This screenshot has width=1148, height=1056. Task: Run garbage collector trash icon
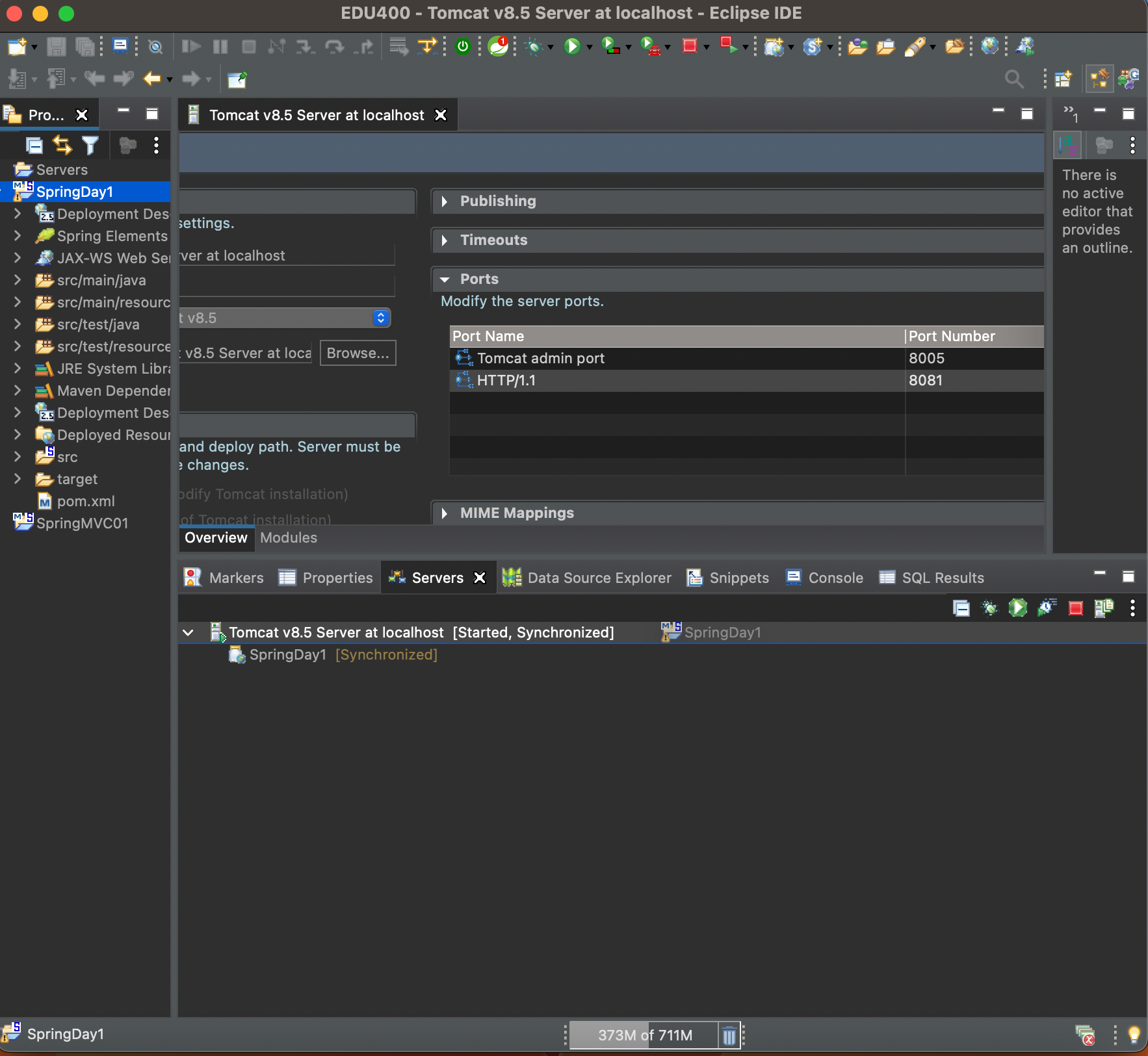tap(729, 1035)
